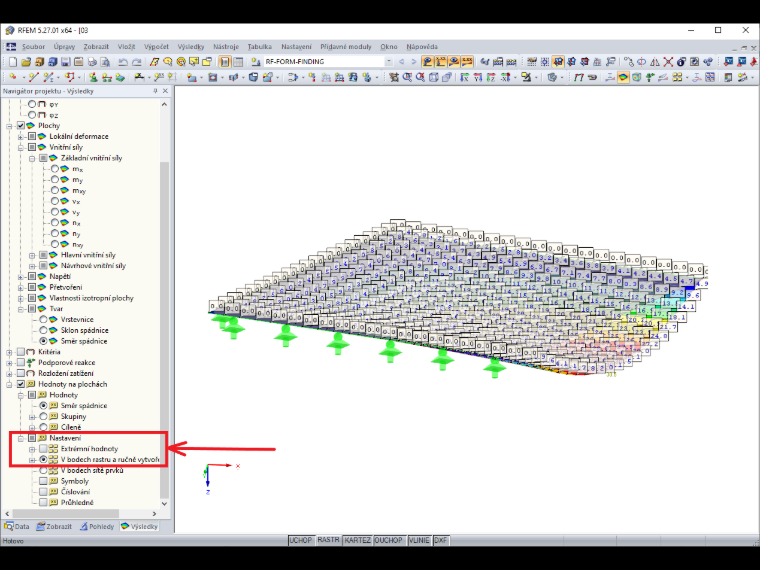Toggle the KARTEZ status bar button
Image resolution: width=760 pixels, height=570 pixels.
[x=357, y=540]
